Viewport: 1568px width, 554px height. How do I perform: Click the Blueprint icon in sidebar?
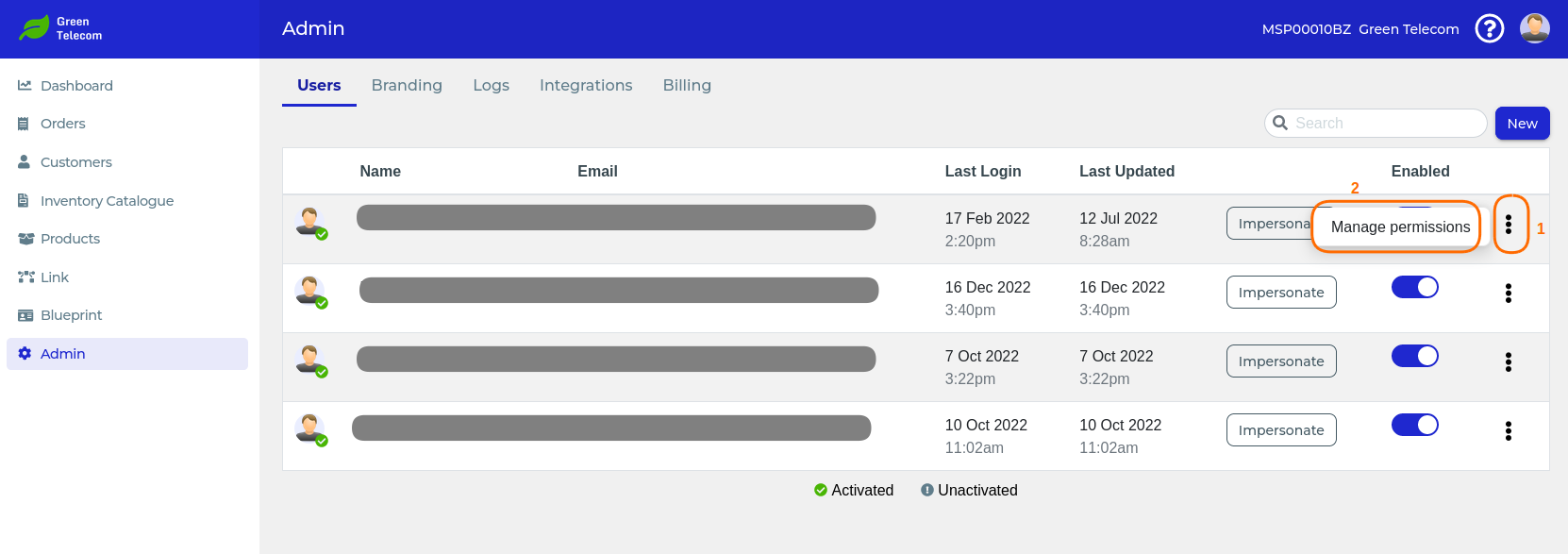(25, 315)
